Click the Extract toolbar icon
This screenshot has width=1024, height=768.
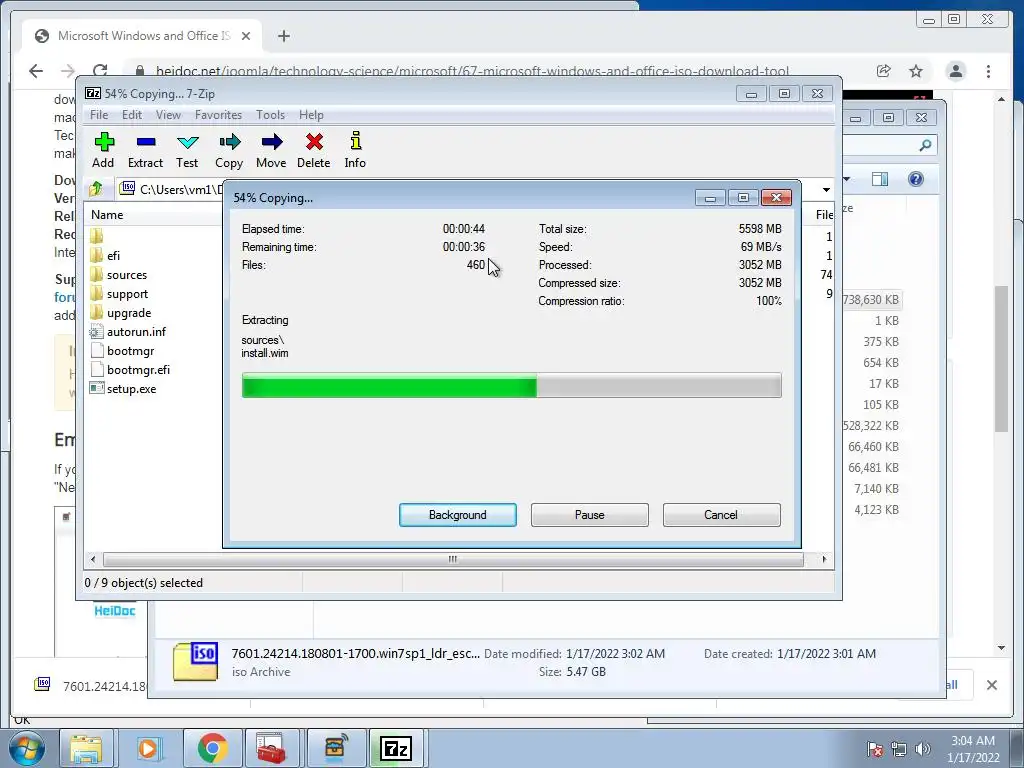coord(145,150)
